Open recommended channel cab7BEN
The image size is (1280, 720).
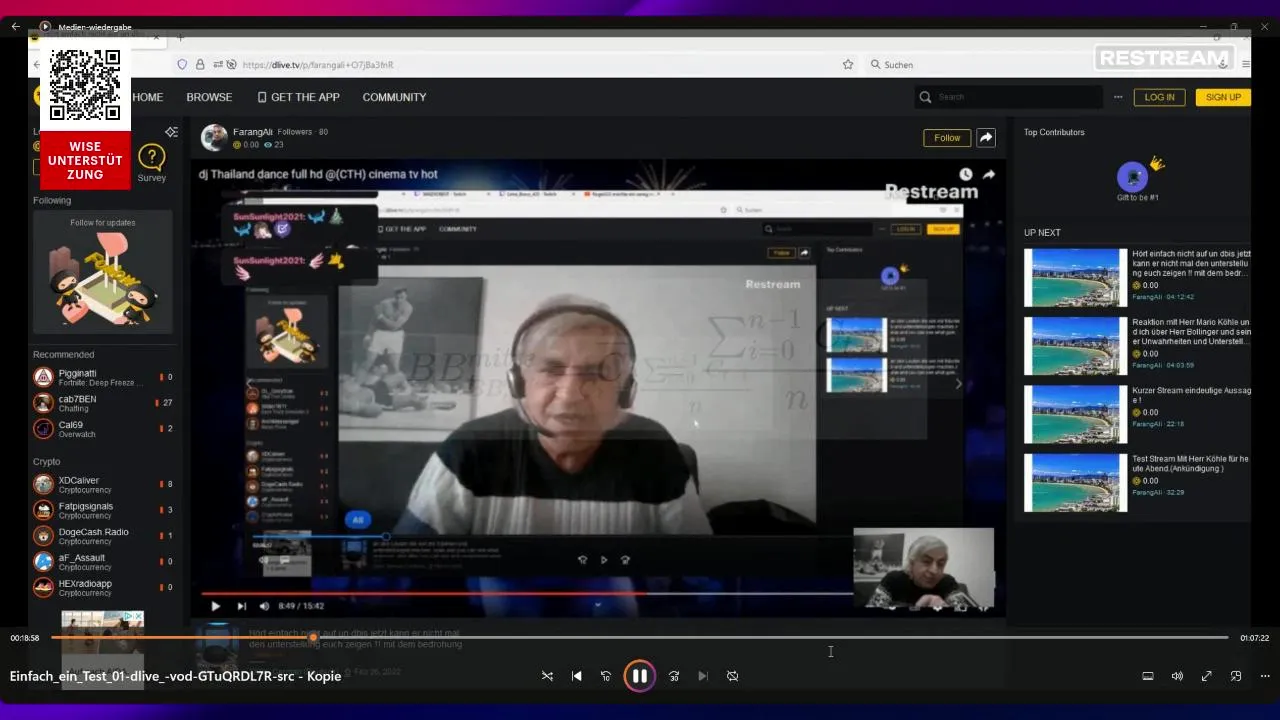[103, 403]
